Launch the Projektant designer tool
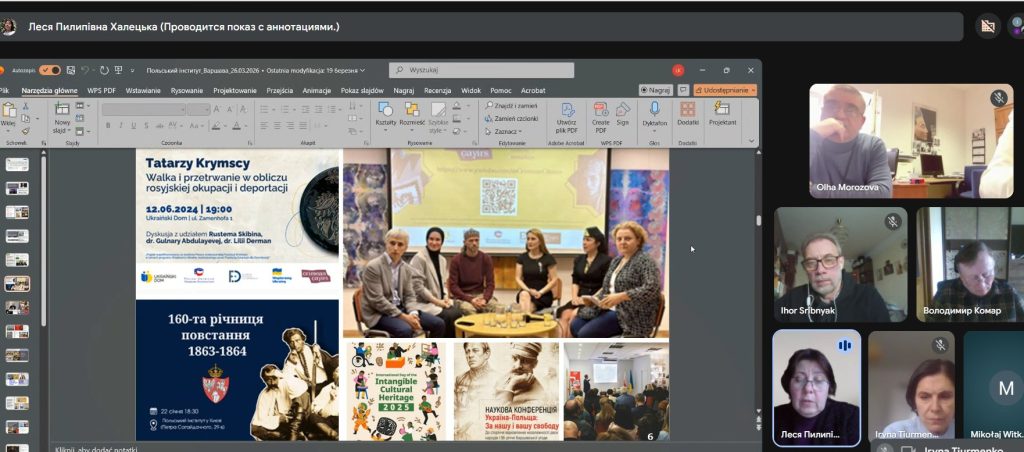Screen dimensions: 1024x452 click(722, 110)
